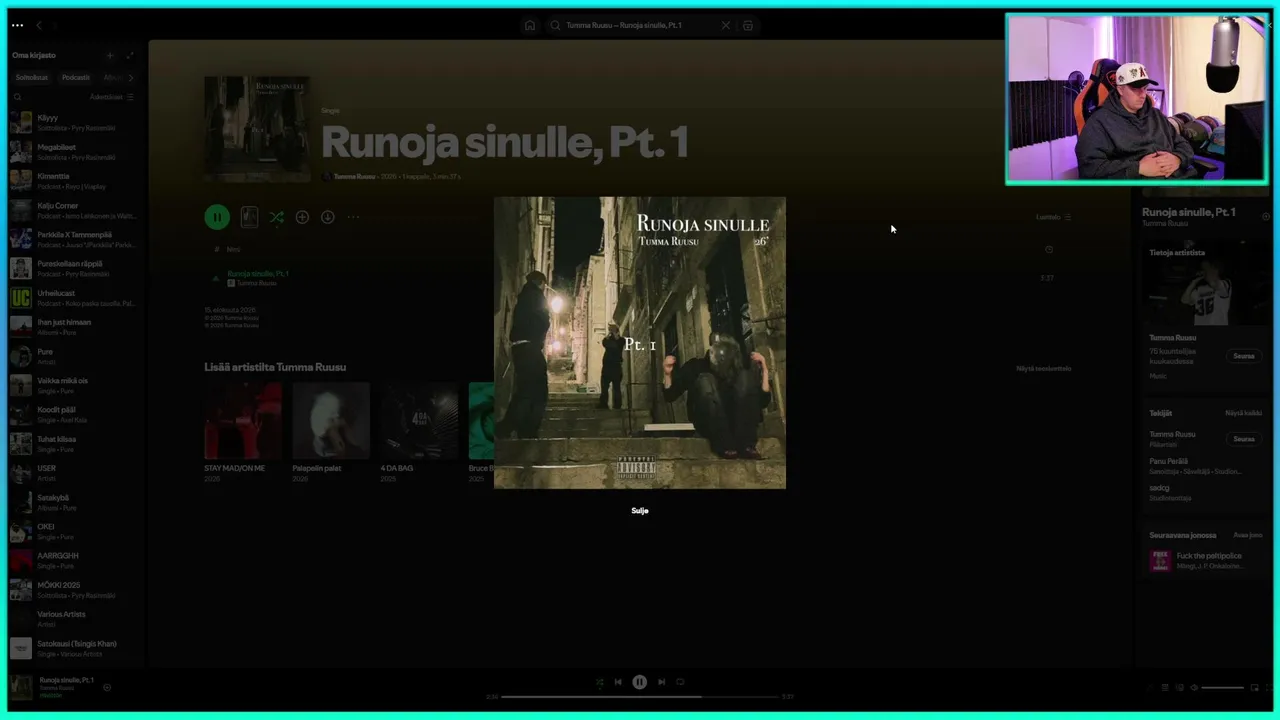This screenshot has height=720, width=1280.
Task: Show all credits with Näytä kaikki
Action: 1244,413
